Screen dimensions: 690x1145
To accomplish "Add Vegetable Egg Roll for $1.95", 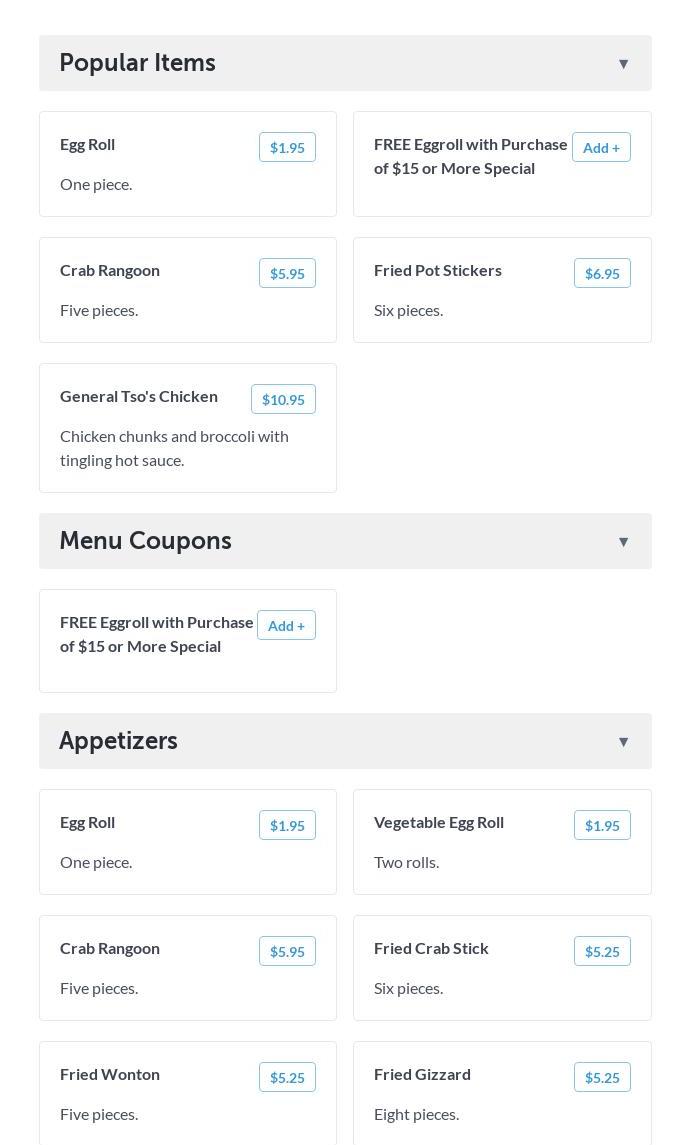I will click(x=602, y=826).
